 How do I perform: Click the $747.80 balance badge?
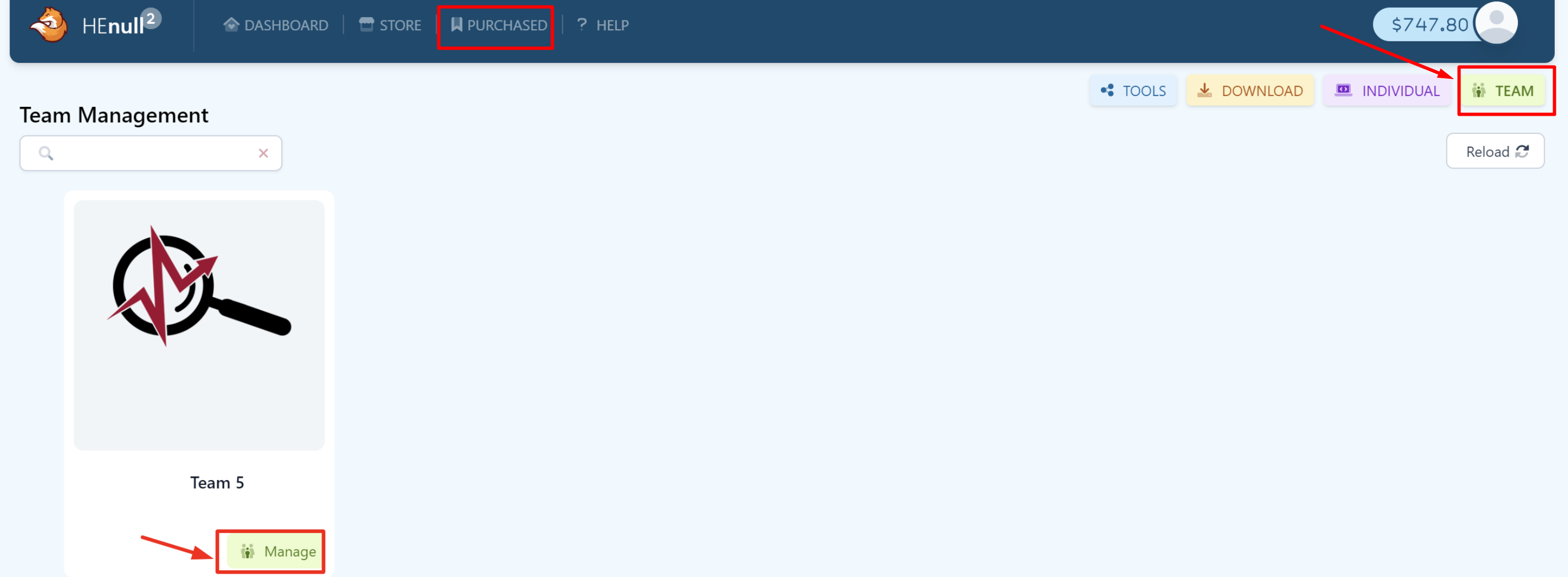point(1428,24)
